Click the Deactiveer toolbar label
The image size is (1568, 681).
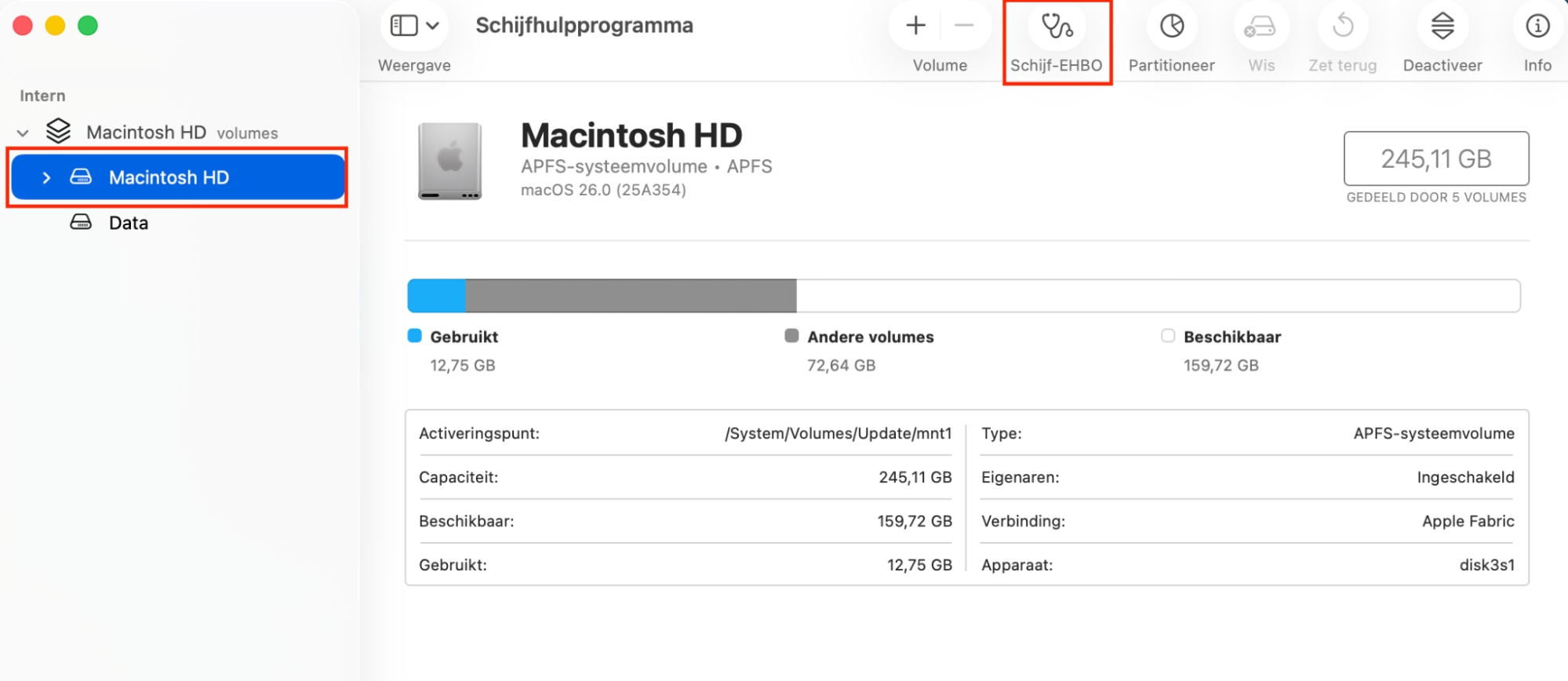(x=1442, y=65)
